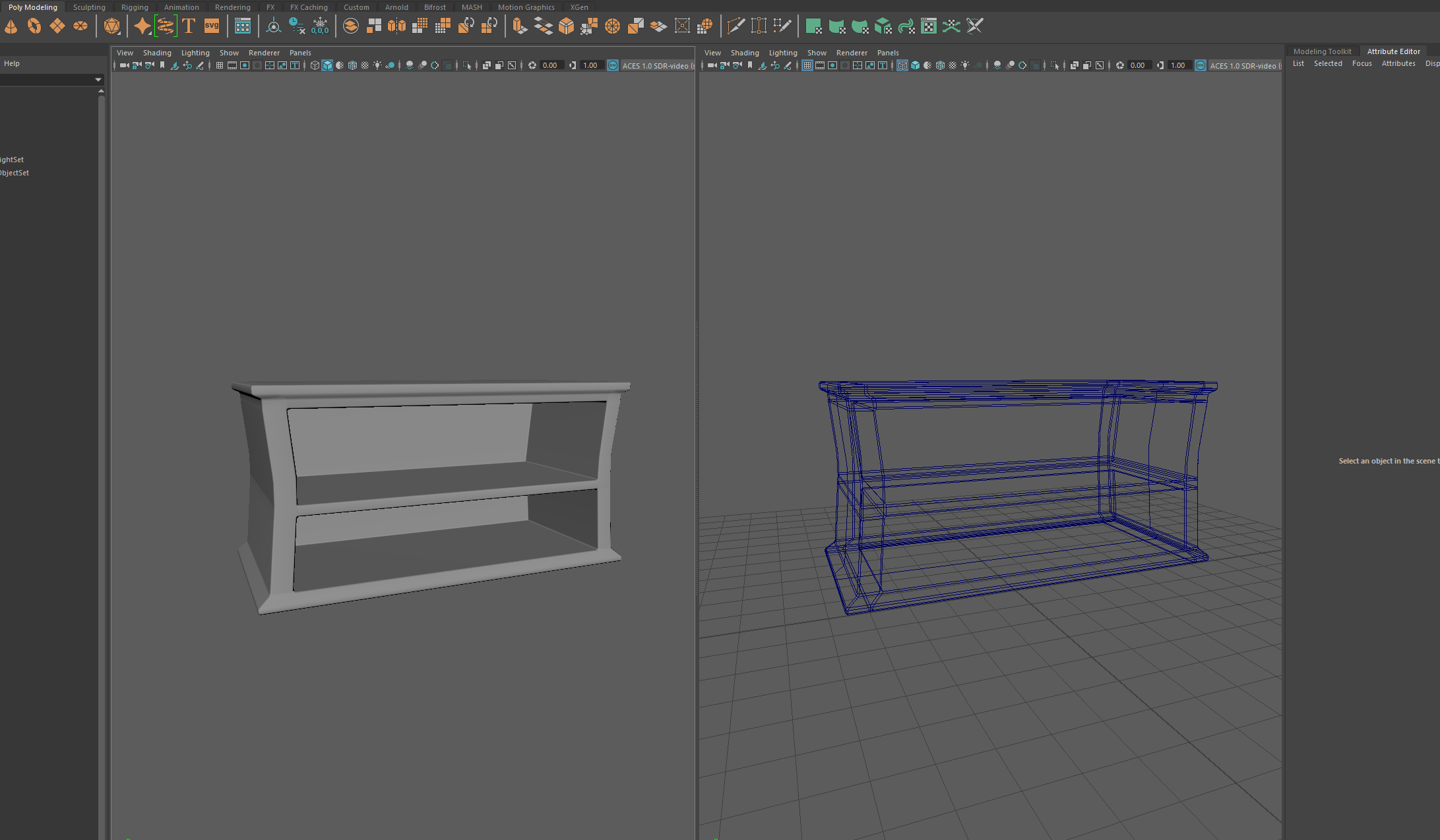This screenshot has width=1440, height=840.
Task: Open the Modeling Toolkit tab
Action: click(1322, 51)
